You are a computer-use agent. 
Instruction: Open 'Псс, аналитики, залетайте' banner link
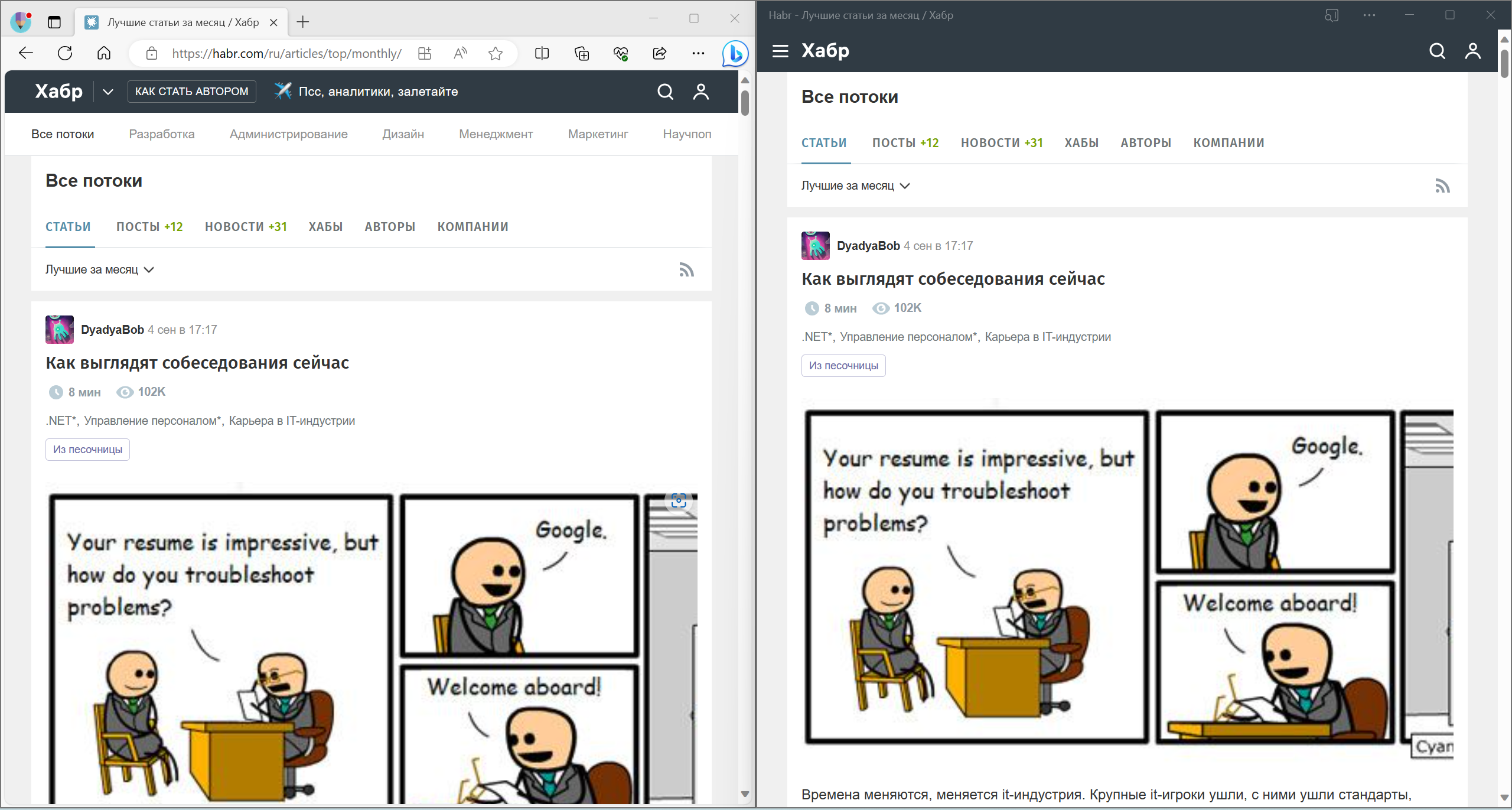pyautogui.click(x=366, y=92)
